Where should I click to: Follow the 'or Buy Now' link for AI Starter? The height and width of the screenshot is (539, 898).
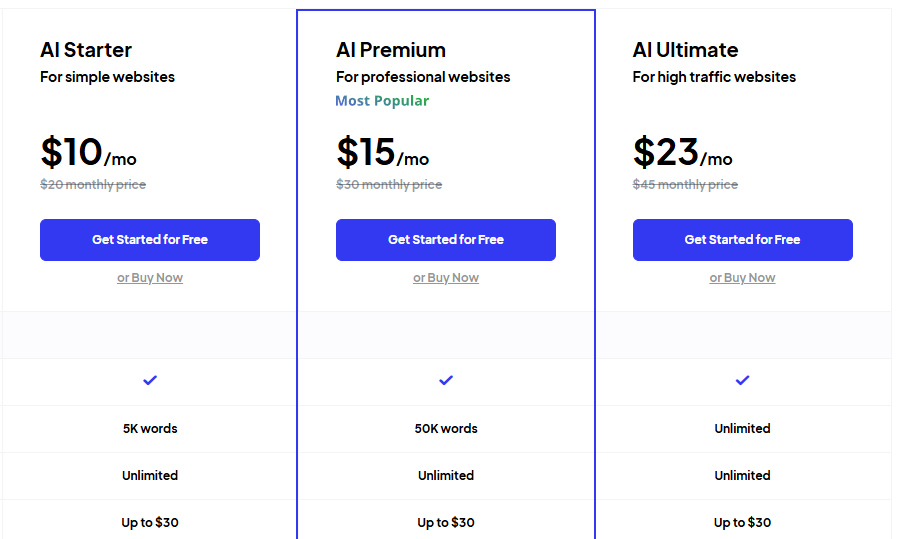click(x=150, y=278)
